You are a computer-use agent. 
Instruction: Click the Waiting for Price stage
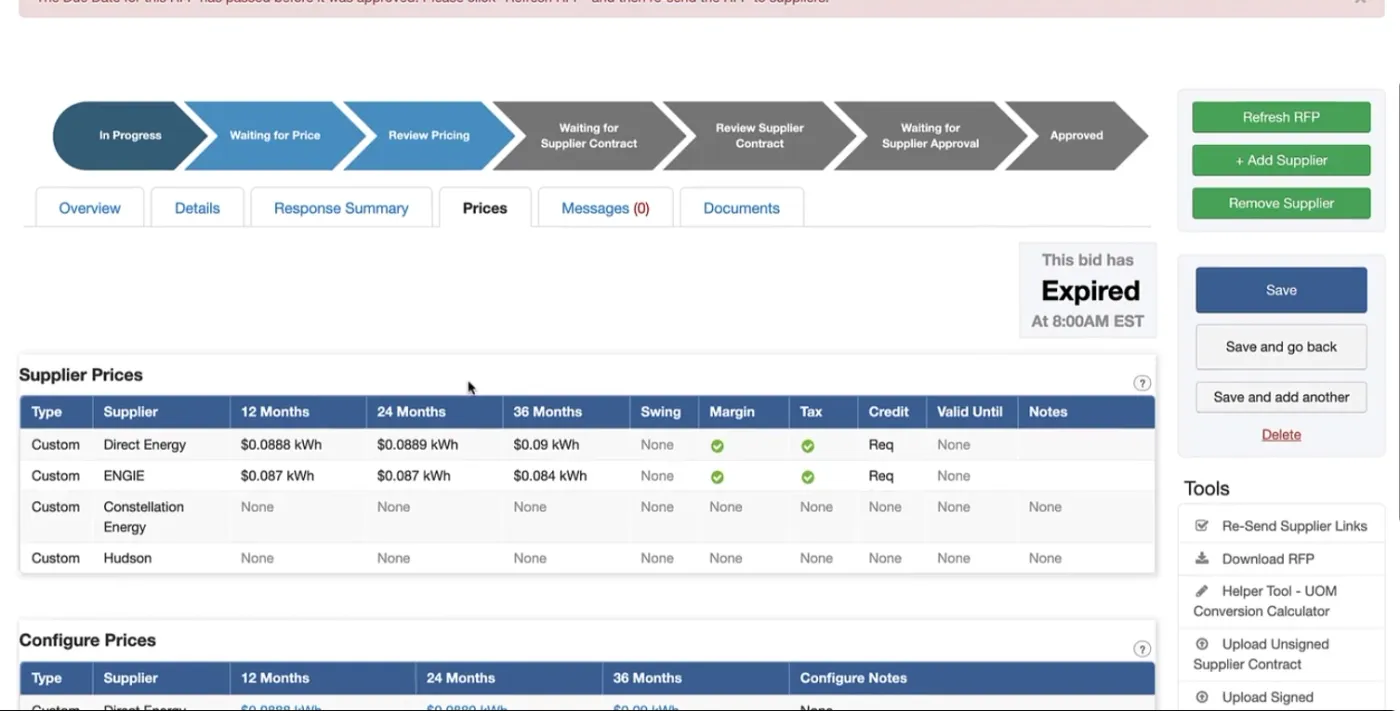(275, 135)
